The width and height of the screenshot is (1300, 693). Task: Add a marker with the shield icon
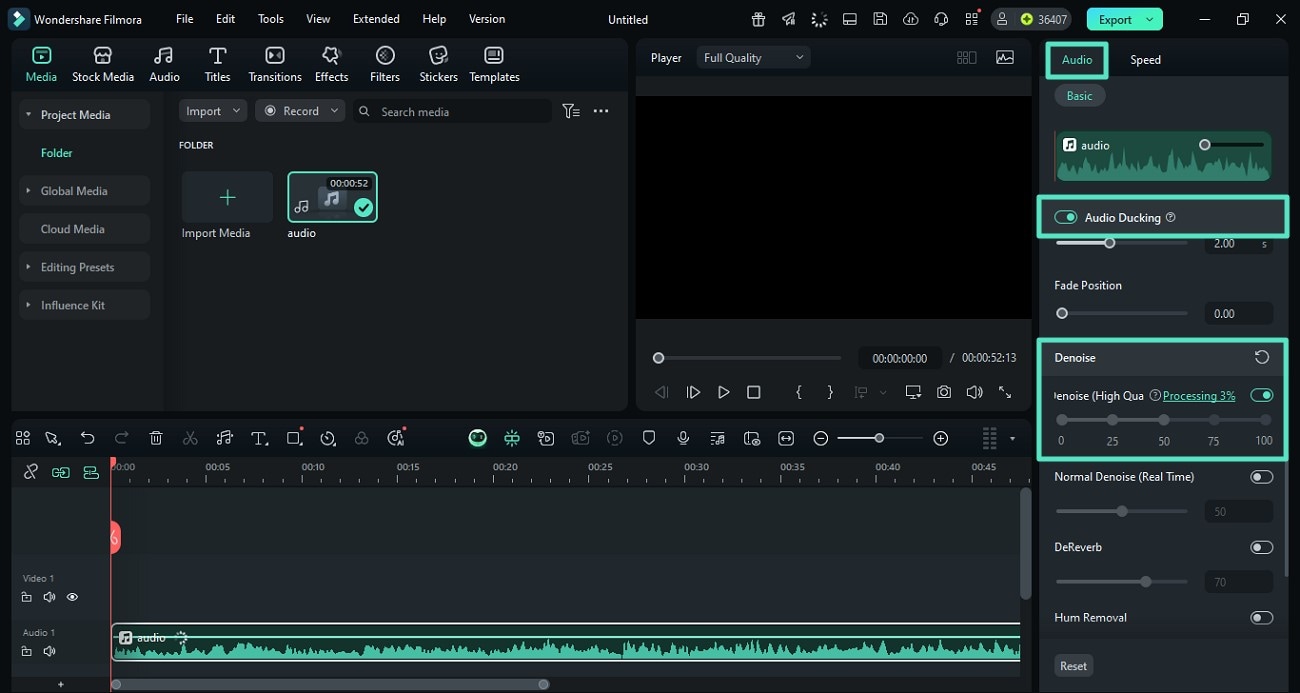649,438
